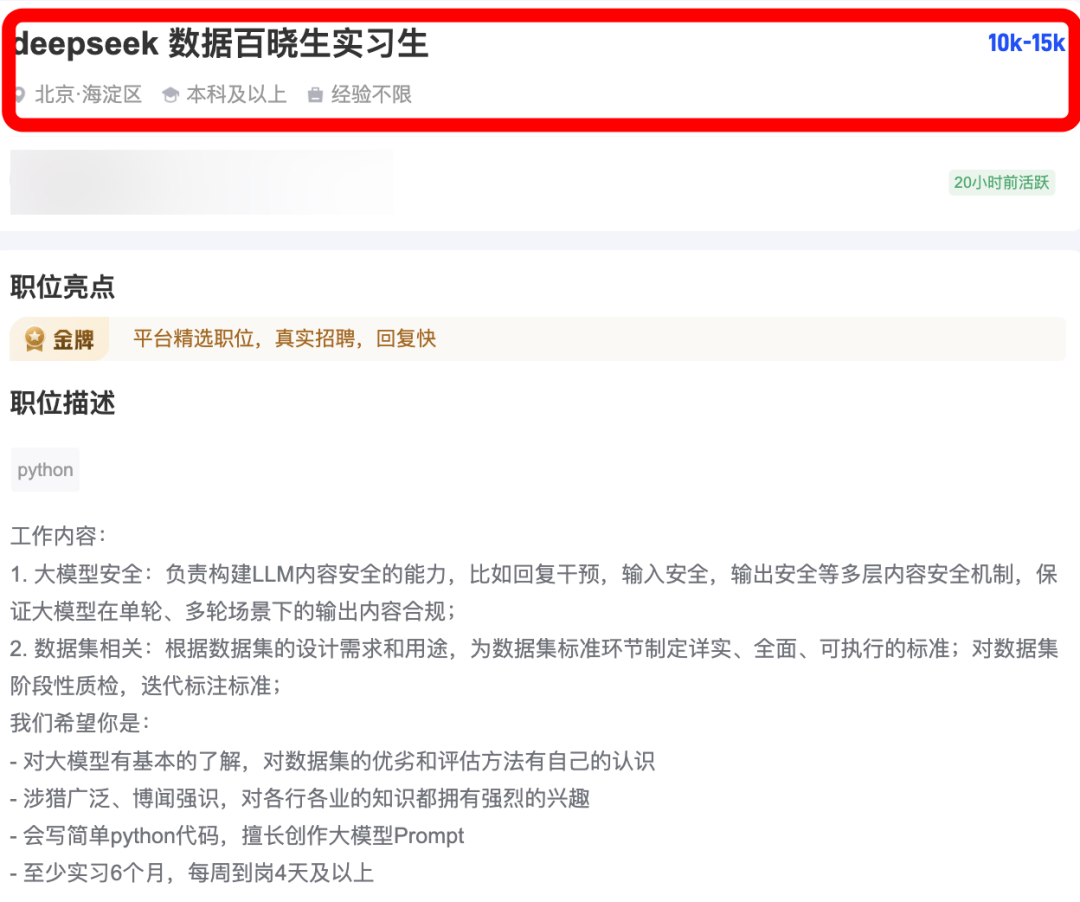Click the 10k-15k salary text
Image resolution: width=1080 pixels, height=902 pixels.
pos(1026,43)
